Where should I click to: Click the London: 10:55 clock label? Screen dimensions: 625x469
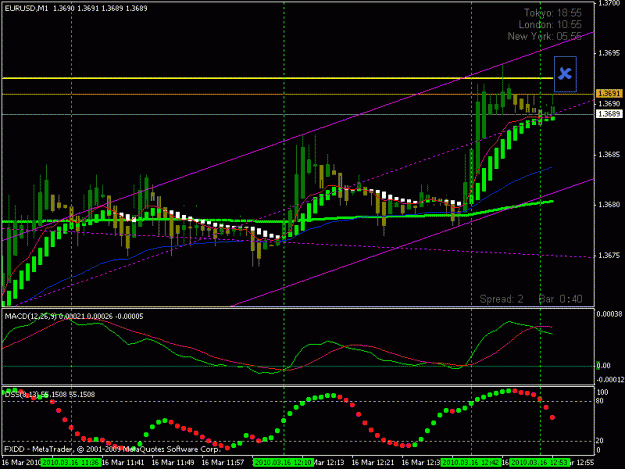[x=550, y=25]
